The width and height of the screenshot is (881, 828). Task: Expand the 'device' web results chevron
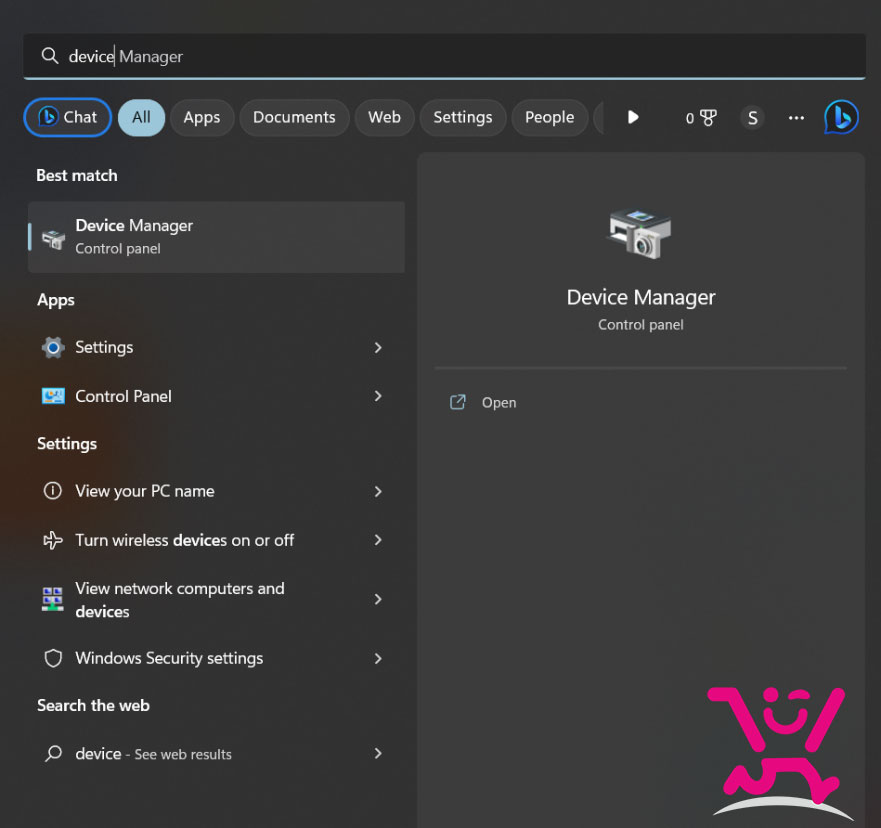click(378, 753)
